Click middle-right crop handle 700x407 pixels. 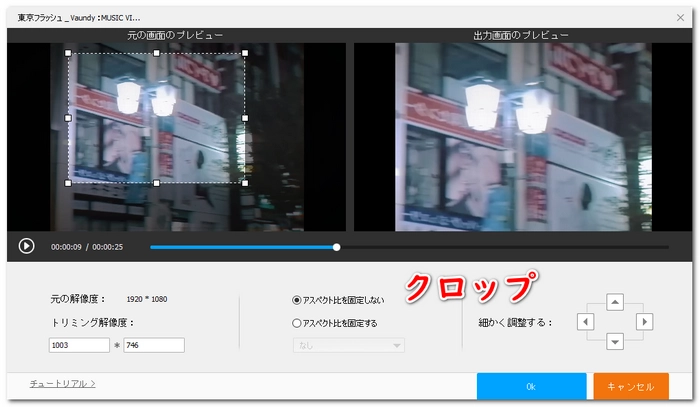pos(245,118)
